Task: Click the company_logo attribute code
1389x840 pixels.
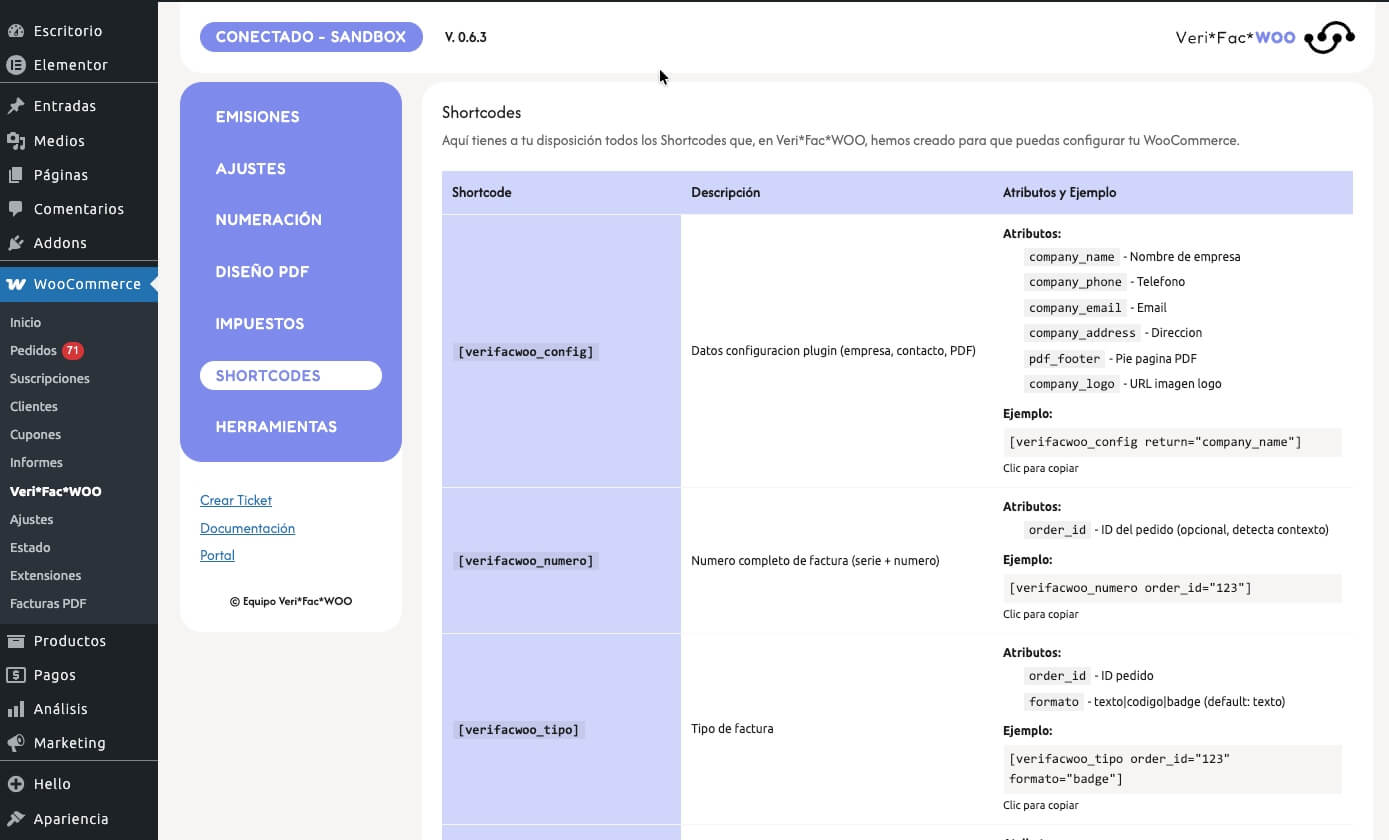Action: coord(1072,384)
